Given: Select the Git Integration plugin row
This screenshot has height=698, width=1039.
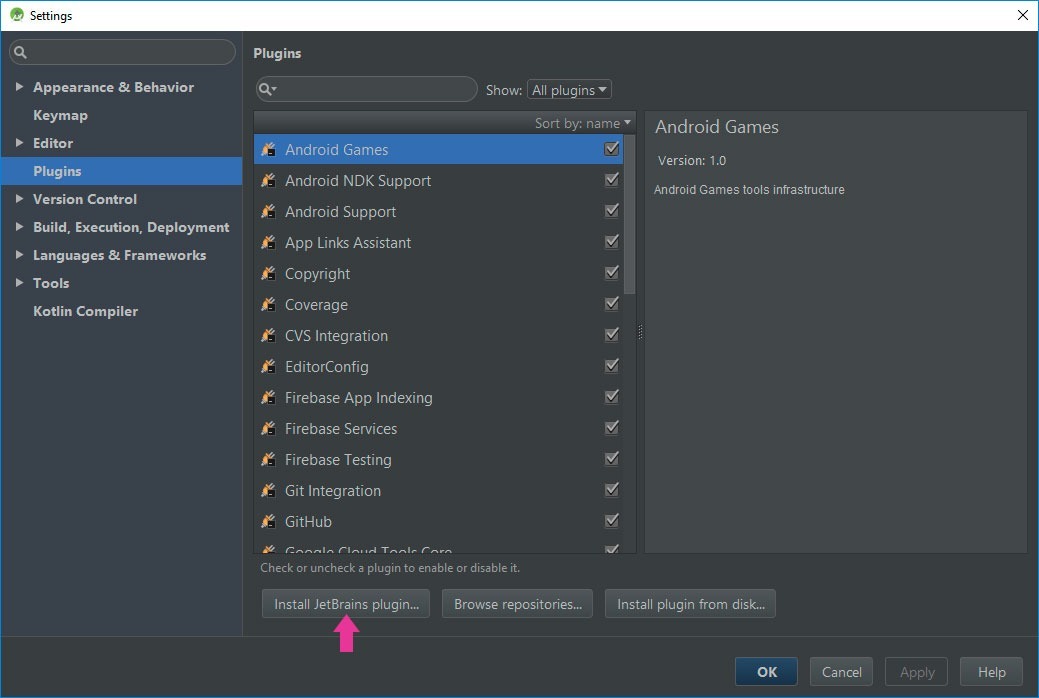Looking at the screenshot, I should pyautogui.click(x=439, y=491).
